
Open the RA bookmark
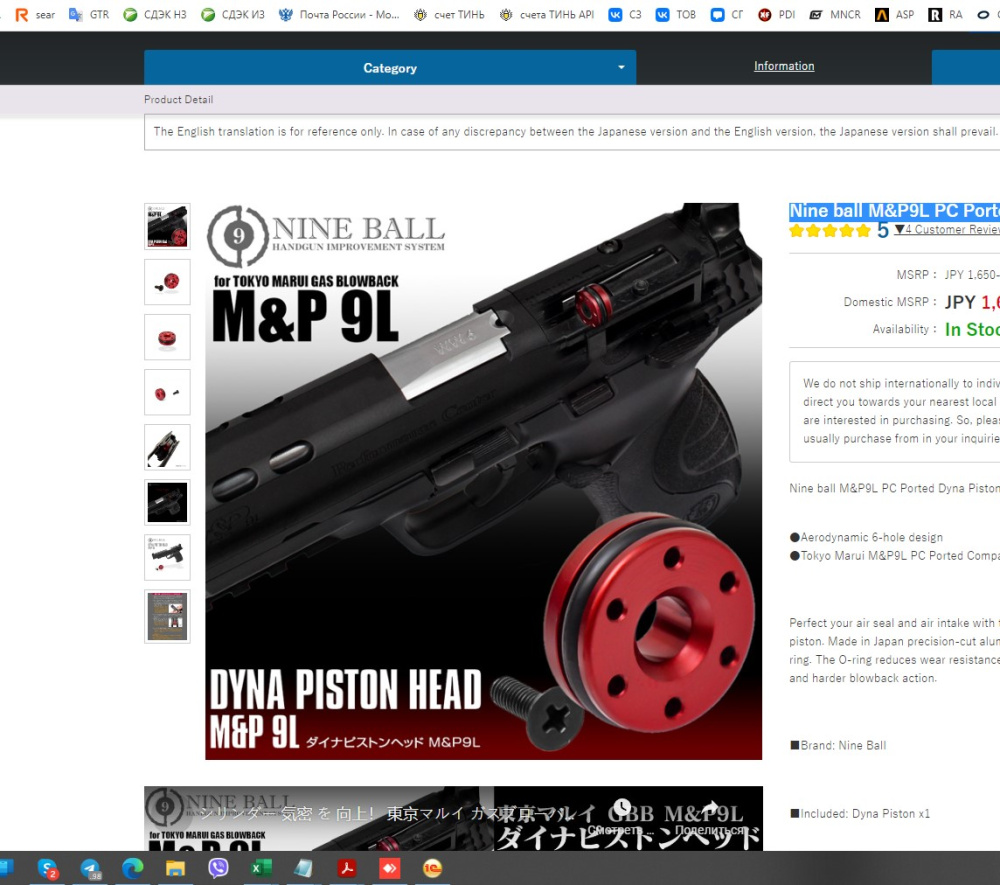pyautogui.click(x=945, y=15)
